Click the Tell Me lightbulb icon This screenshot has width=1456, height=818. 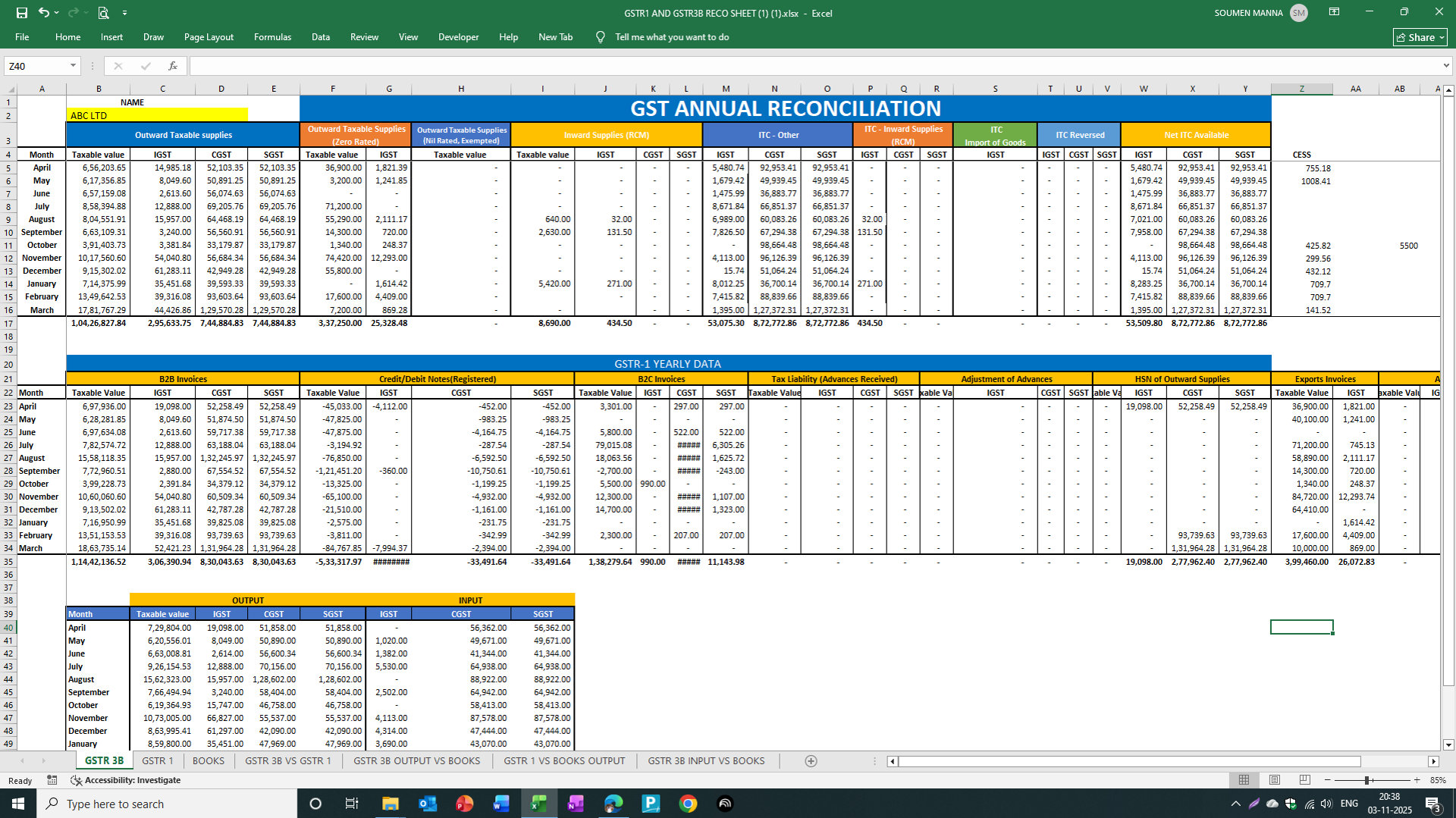pos(600,37)
